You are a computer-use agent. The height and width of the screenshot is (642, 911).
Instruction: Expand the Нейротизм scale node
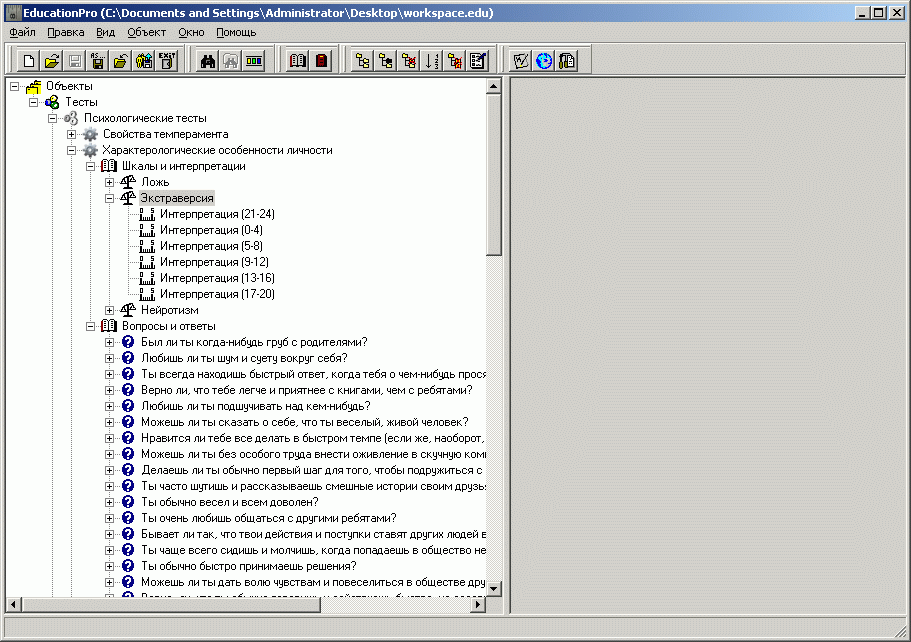point(110,310)
